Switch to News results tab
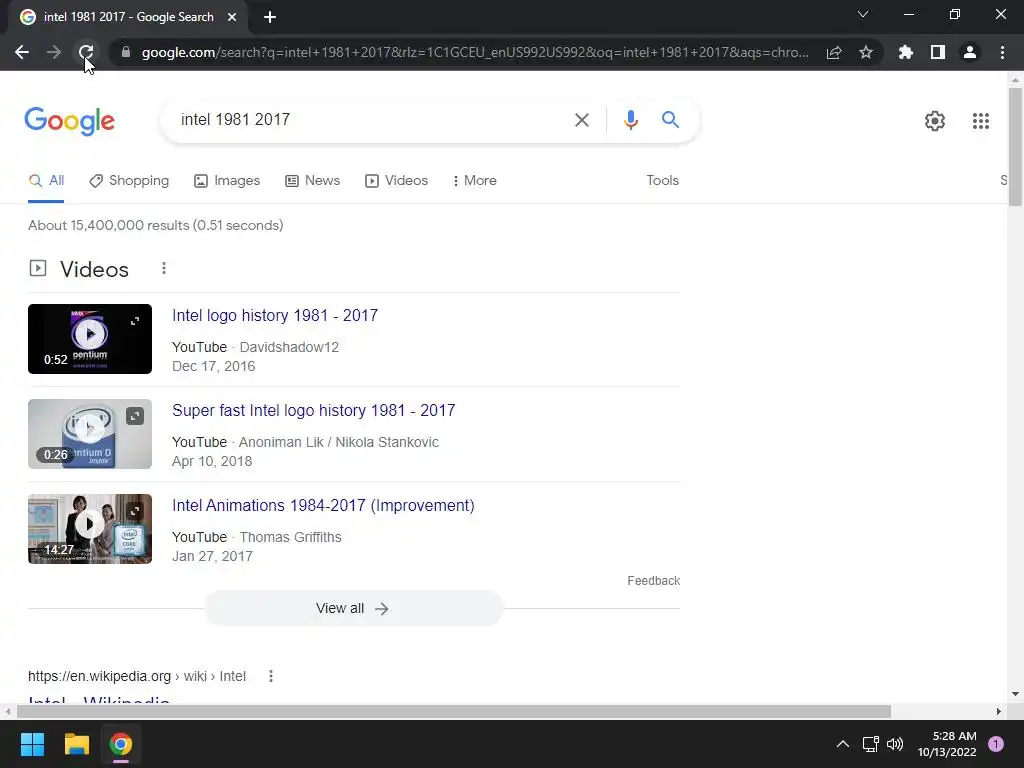1024x768 pixels. pyautogui.click(x=313, y=181)
